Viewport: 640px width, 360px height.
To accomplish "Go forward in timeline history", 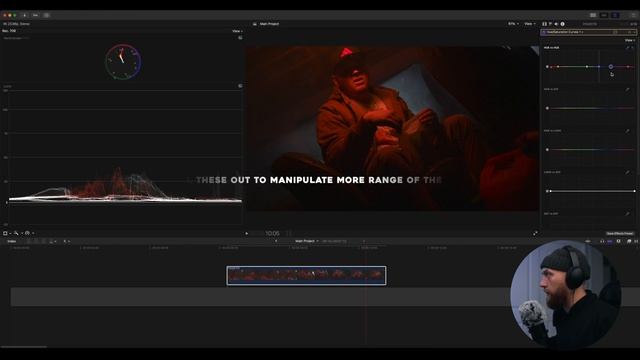I will click(x=364, y=241).
